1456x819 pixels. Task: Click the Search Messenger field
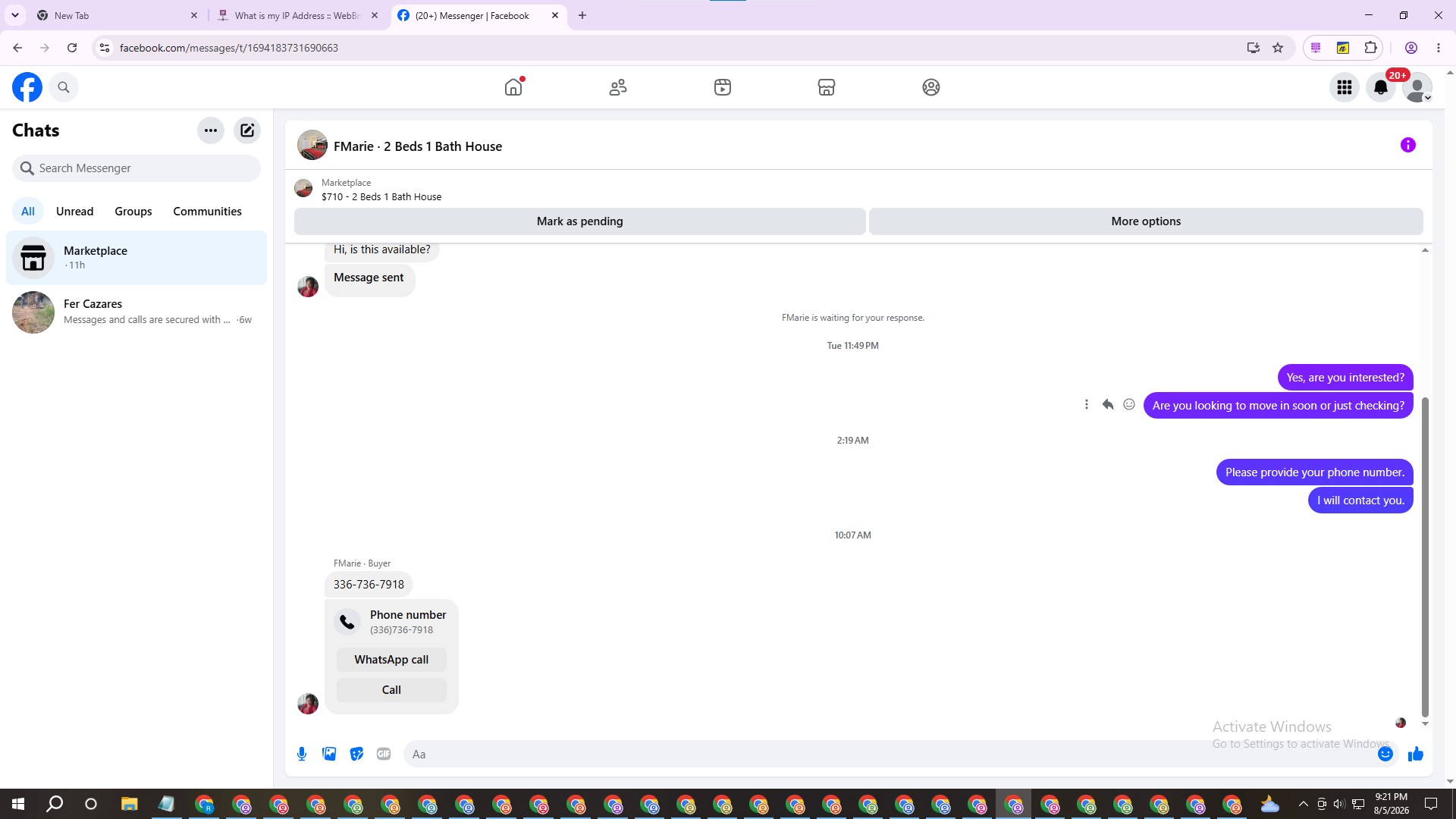pyautogui.click(x=136, y=168)
